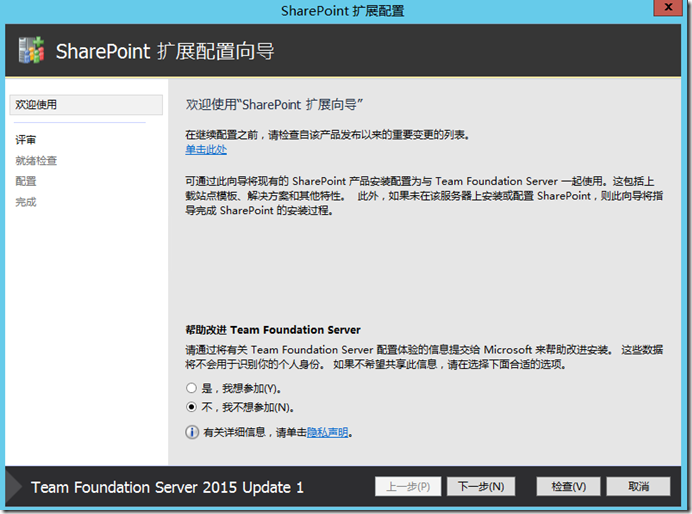Screen dimensions: 692x514
Task: Click the footer arrow triangle beside product name
Action: [x=14, y=486]
